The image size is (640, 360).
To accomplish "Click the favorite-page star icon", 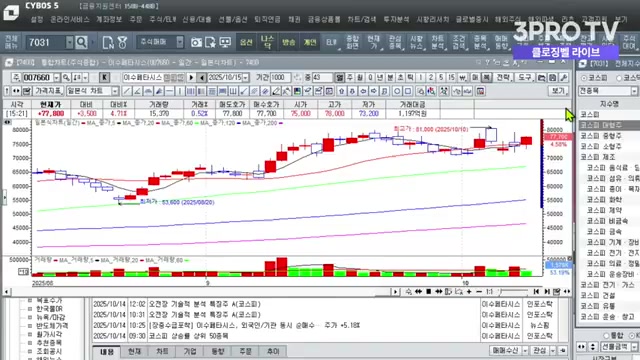I will (x=211, y=42).
